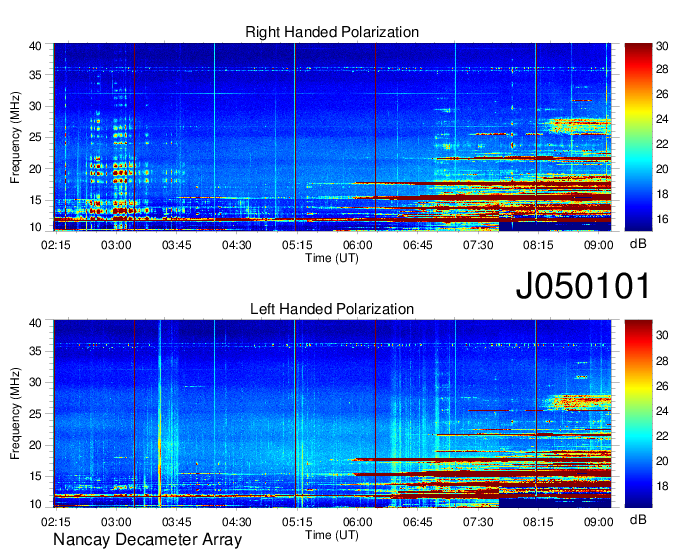The height and width of the screenshot is (552, 680).
Task: Select the large "J050101" label
Action: (583, 286)
